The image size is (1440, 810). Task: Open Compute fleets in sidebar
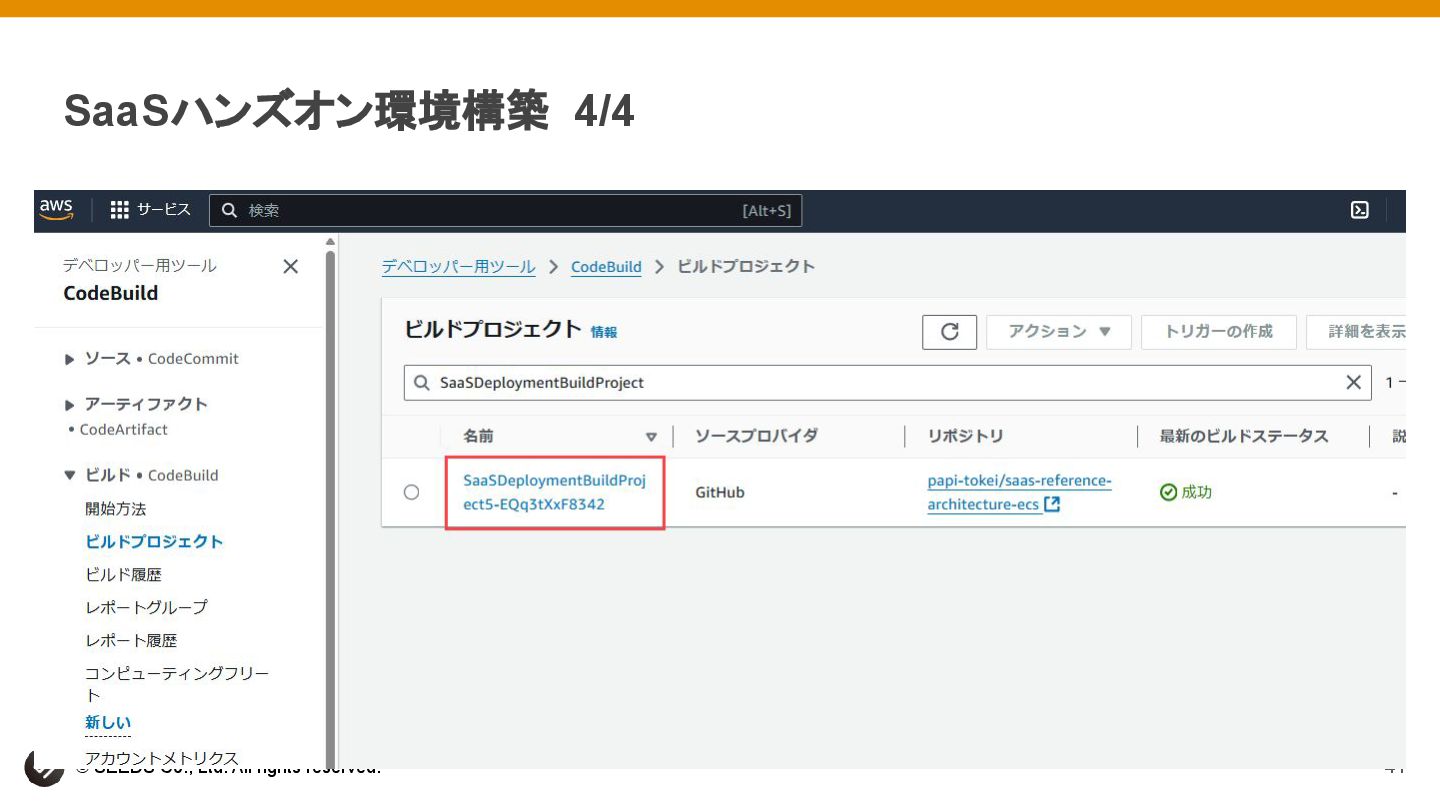(177, 684)
